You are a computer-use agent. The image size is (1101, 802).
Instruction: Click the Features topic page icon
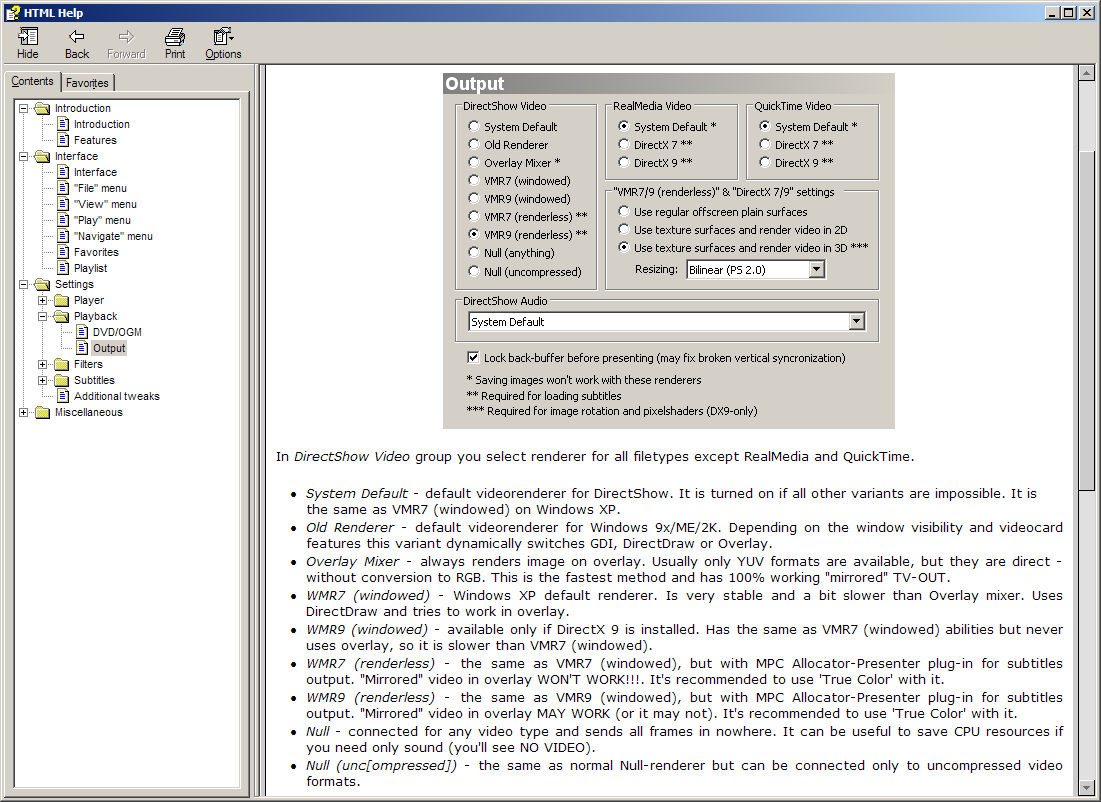[63, 140]
